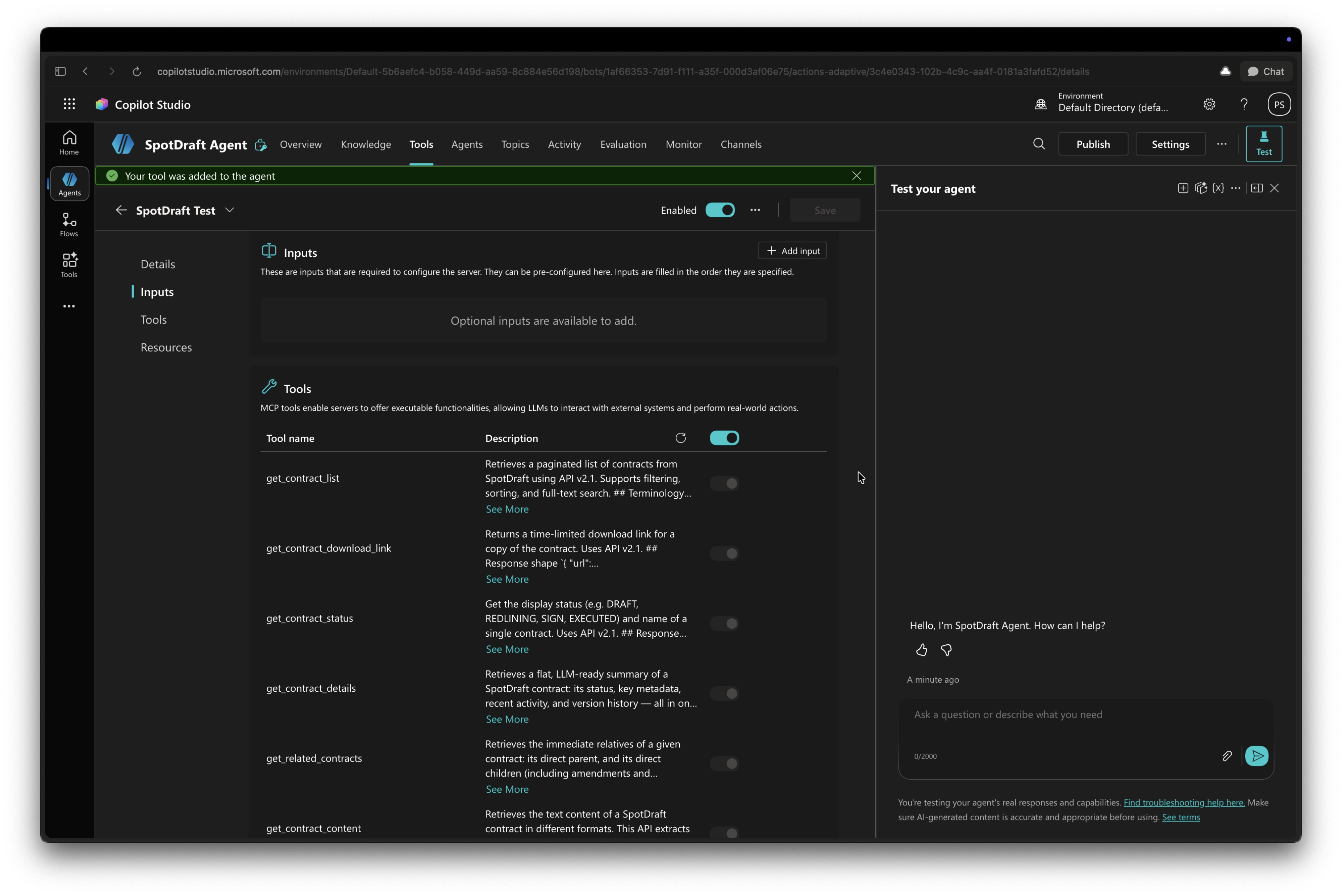Open the browser Chat button
The height and width of the screenshot is (896, 1342).
coord(1266,71)
